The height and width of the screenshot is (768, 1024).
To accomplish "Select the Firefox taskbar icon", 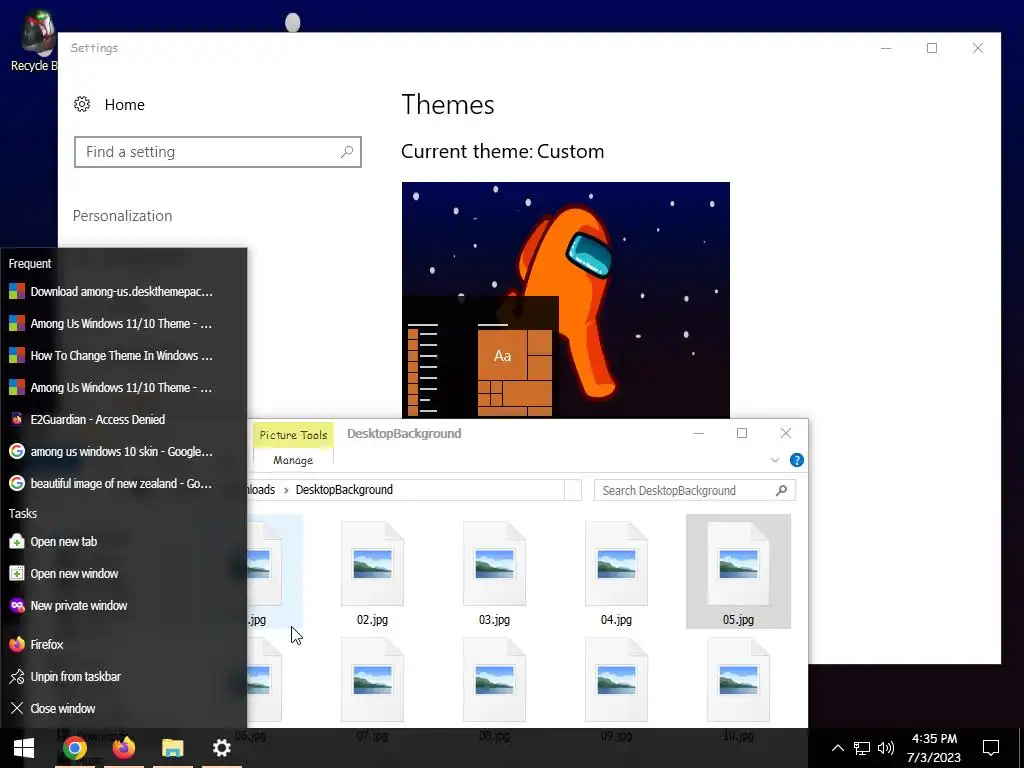I will pyautogui.click(x=123, y=748).
